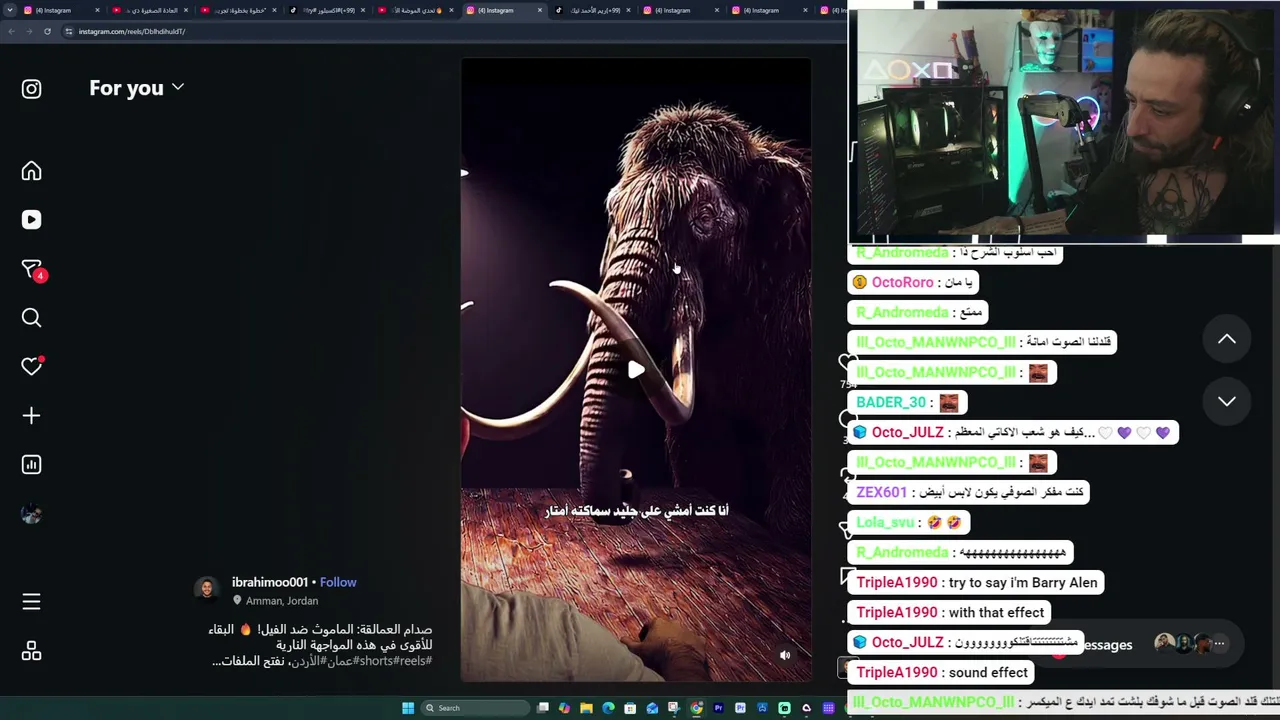Image resolution: width=1280 pixels, height=720 pixels.
Task: Click the "sound effect" chat message
Action: (x=988, y=672)
